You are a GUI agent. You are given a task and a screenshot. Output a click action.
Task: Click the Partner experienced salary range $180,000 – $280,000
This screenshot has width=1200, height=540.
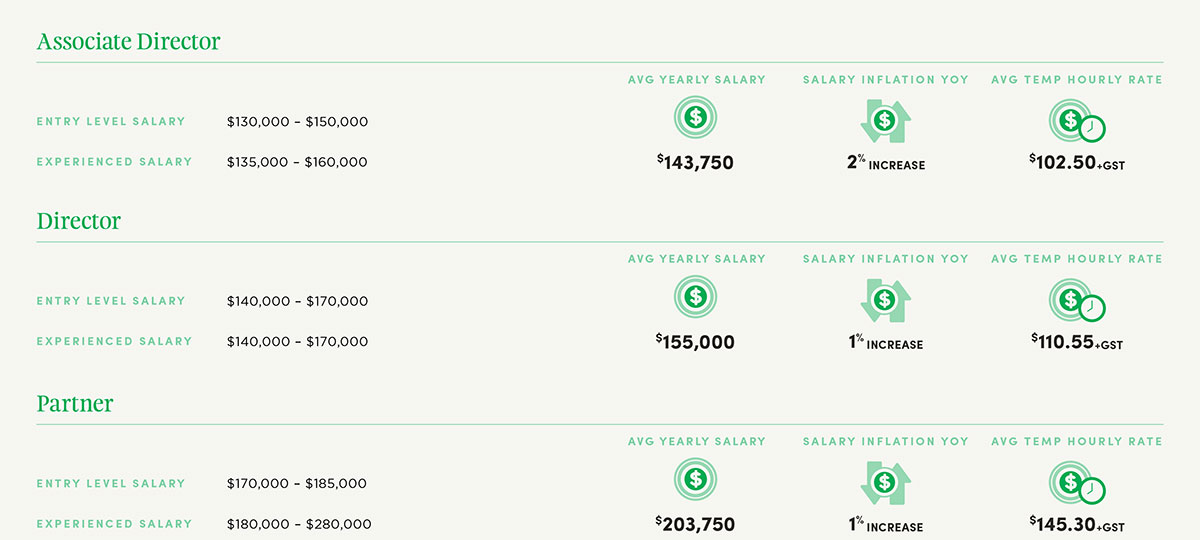299,524
